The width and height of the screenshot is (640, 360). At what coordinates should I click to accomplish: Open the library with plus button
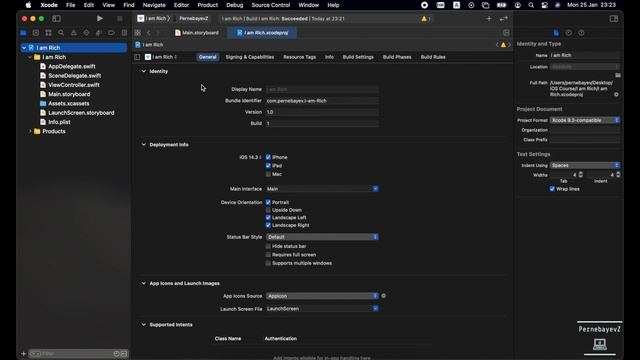pos(489,18)
